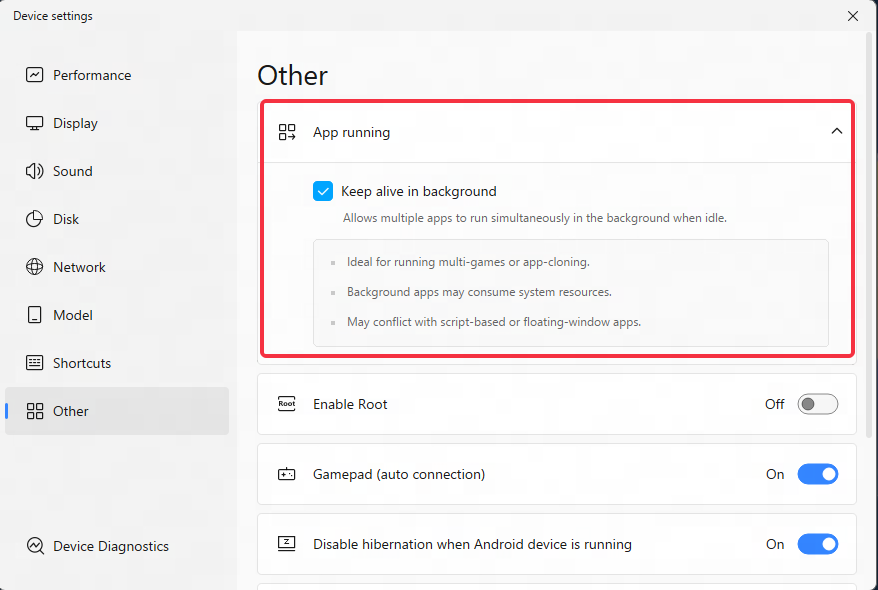Click the Sound speaker icon
Image resolution: width=878 pixels, height=590 pixels.
click(x=34, y=171)
